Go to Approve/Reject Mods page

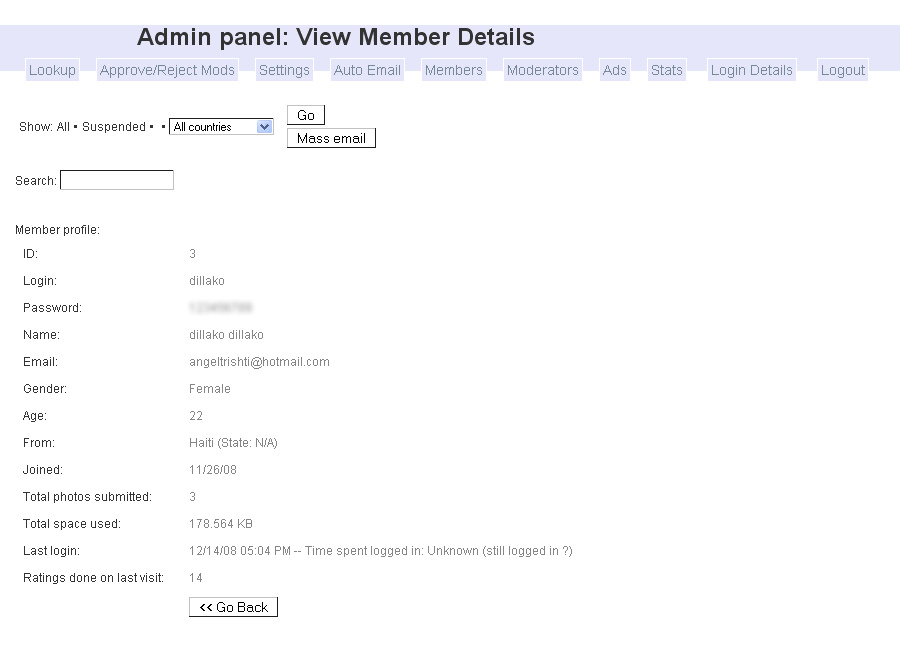click(x=167, y=70)
